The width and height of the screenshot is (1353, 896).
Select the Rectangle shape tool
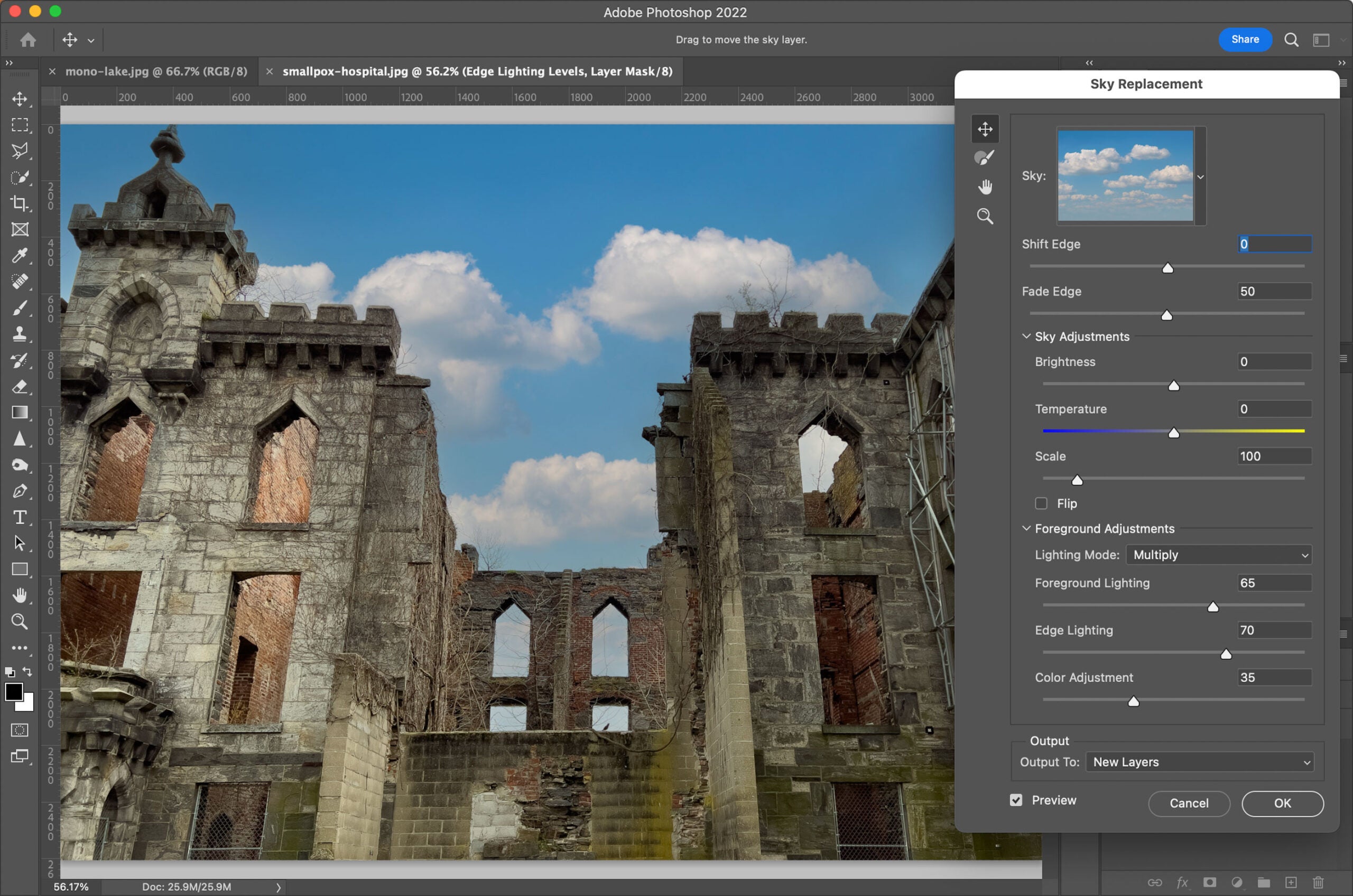20,569
